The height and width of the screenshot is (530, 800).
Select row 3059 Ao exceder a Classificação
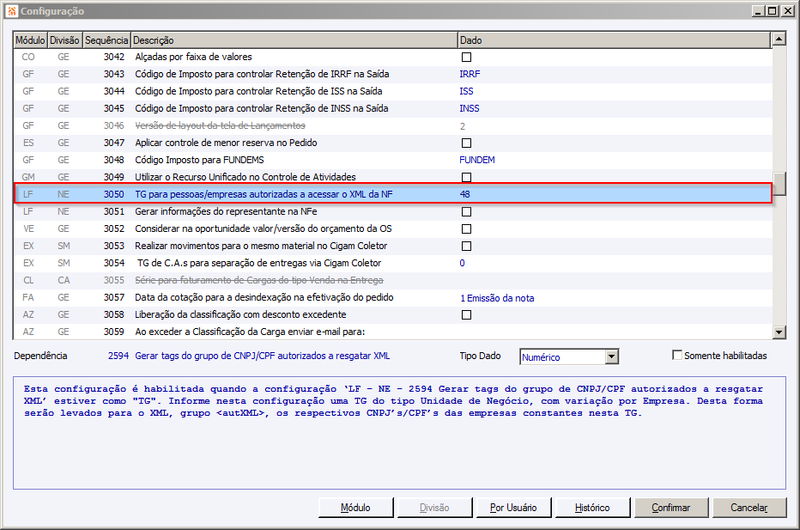pos(393,332)
